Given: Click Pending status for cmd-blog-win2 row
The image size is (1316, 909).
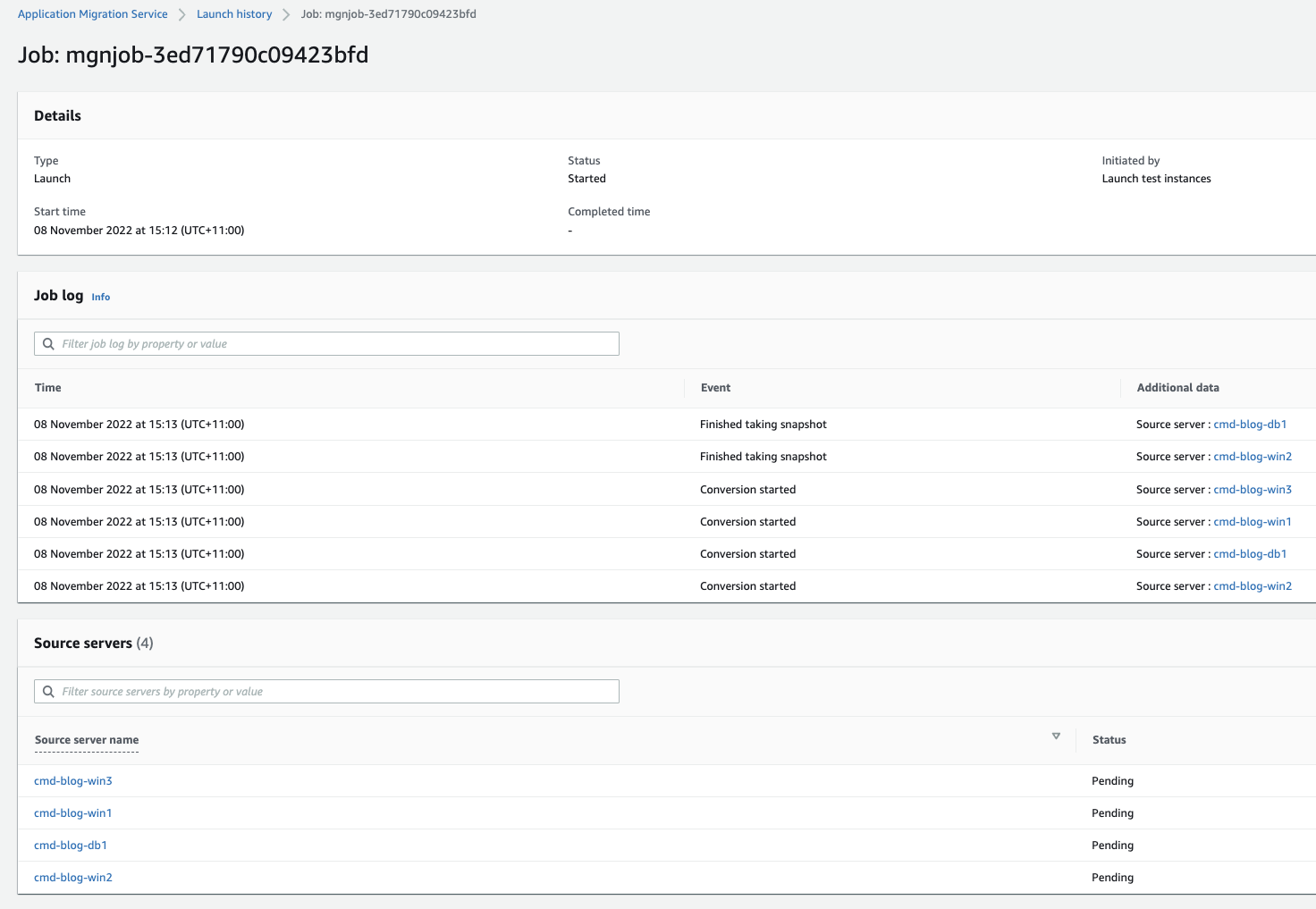Looking at the screenshot, I should [1112, 878].
